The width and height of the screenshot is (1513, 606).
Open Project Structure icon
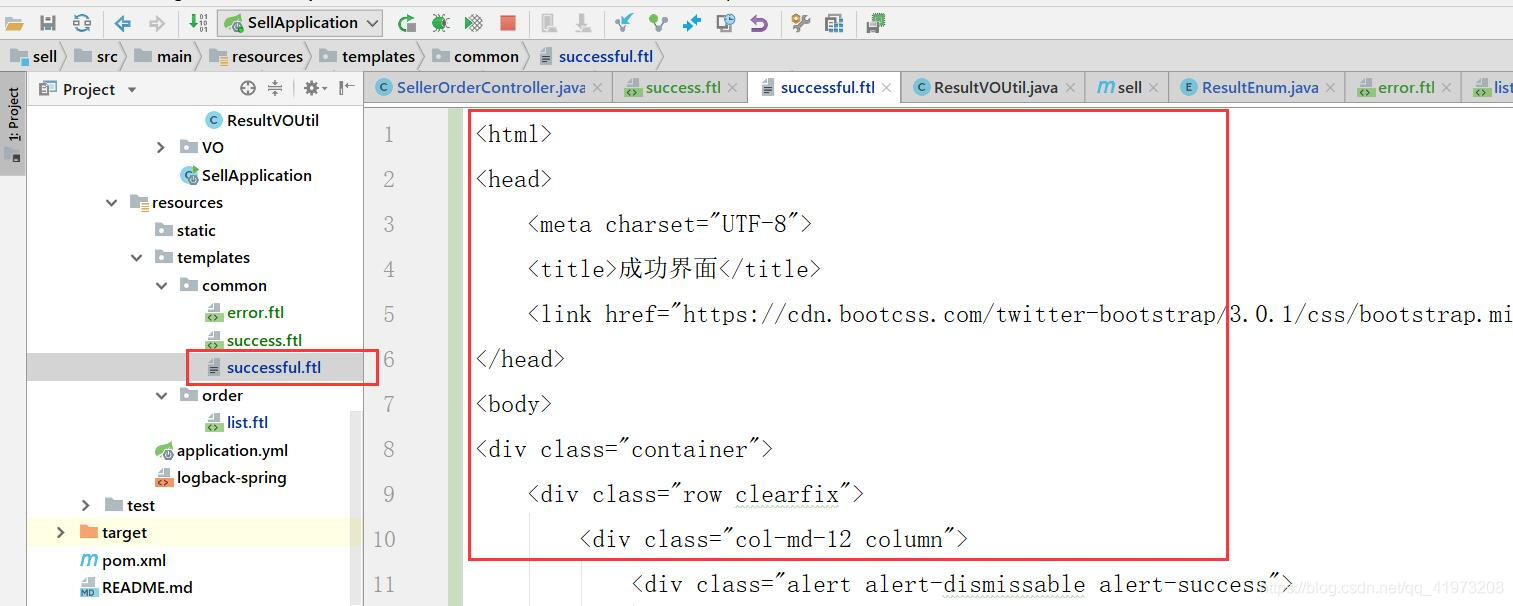click(834, 23)
